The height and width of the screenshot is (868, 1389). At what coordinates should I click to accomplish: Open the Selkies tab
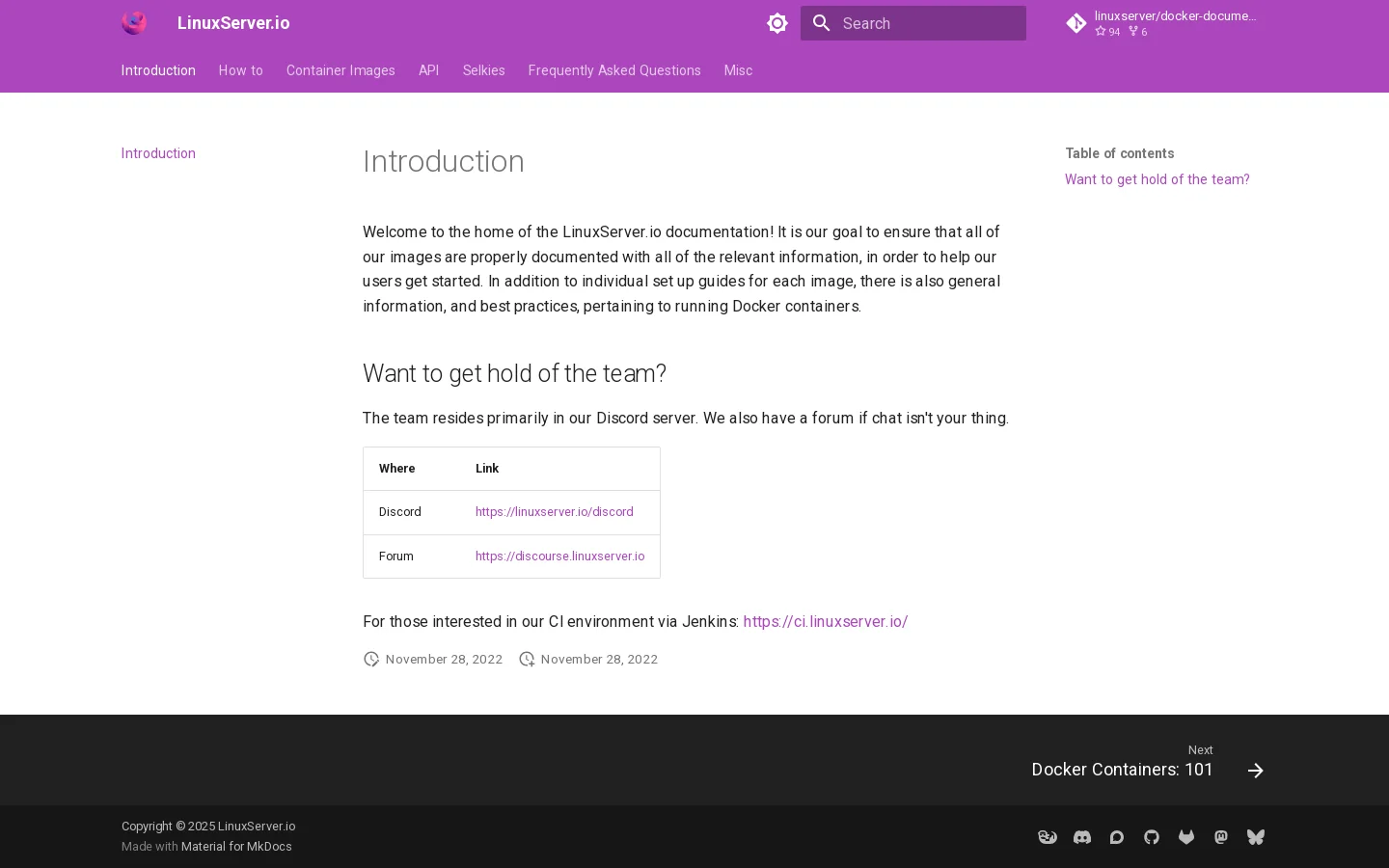coord(484,70)
